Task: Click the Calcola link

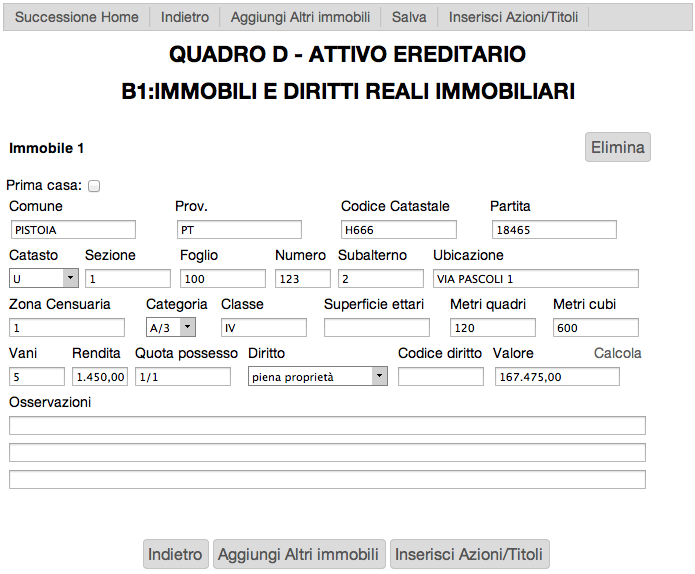Action: click(617, 353)
